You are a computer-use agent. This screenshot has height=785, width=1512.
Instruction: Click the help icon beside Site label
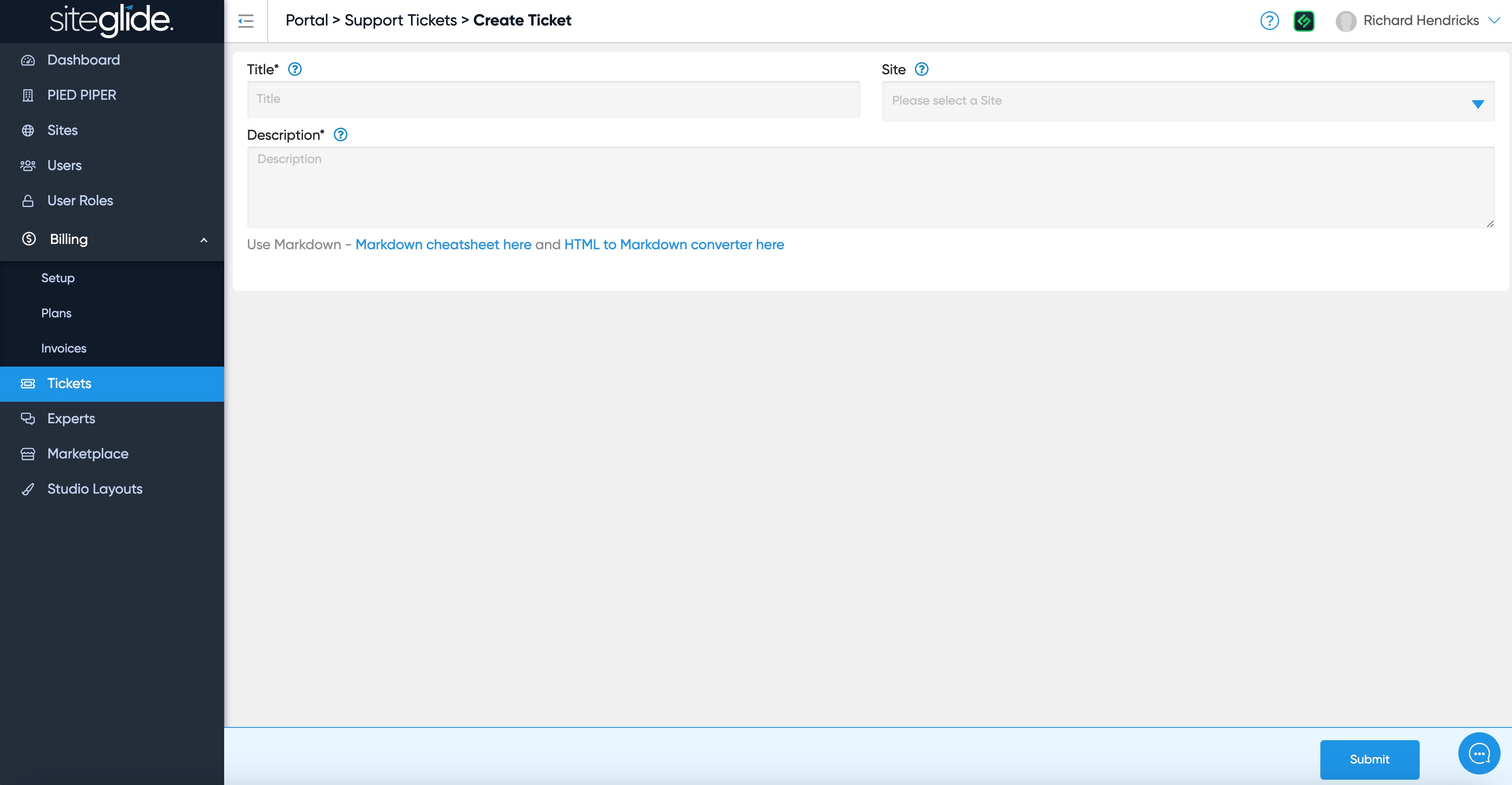pyautogui.click(x=922, y=69)
